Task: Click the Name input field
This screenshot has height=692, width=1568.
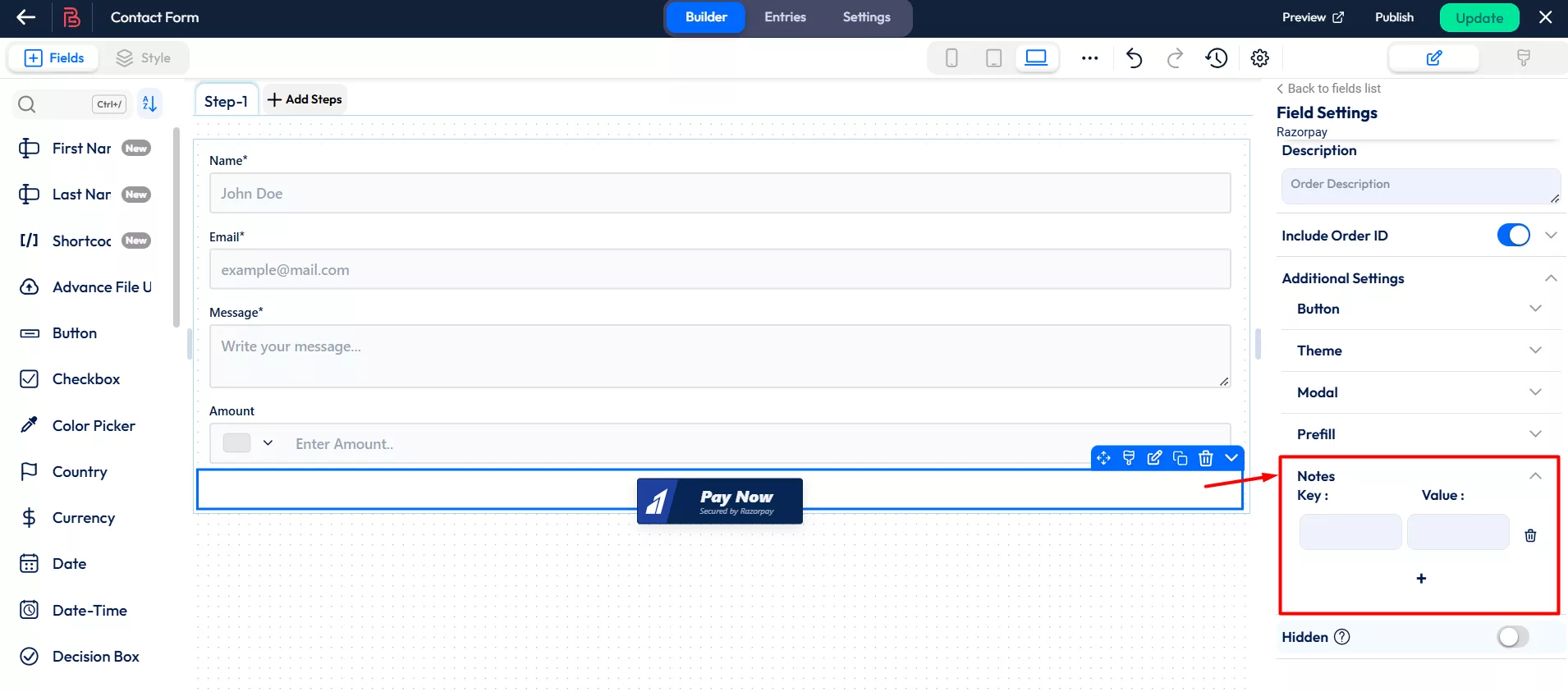Action: [x=720, y=193]
